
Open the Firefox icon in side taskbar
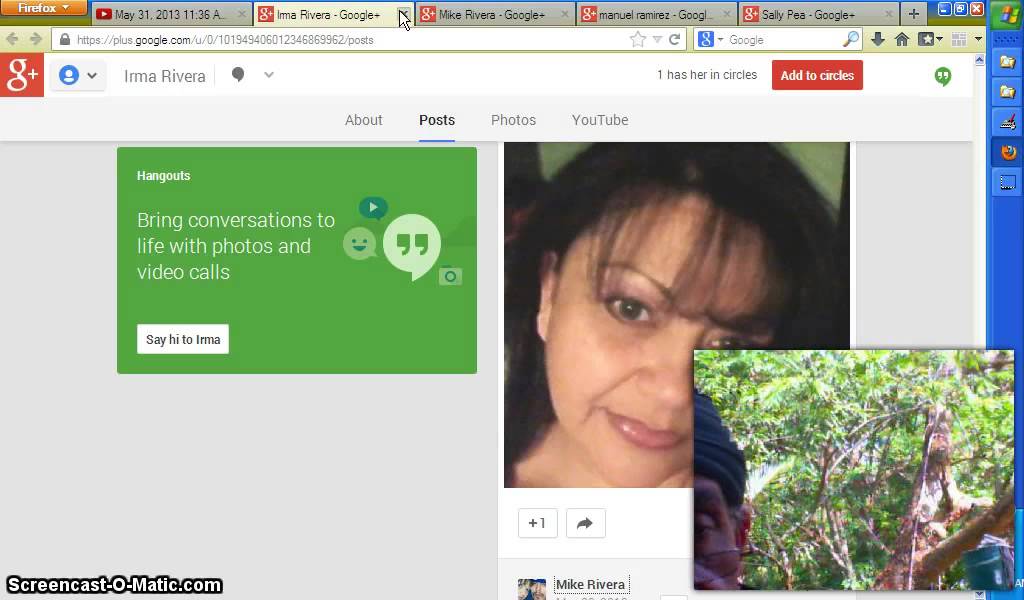1007,152
